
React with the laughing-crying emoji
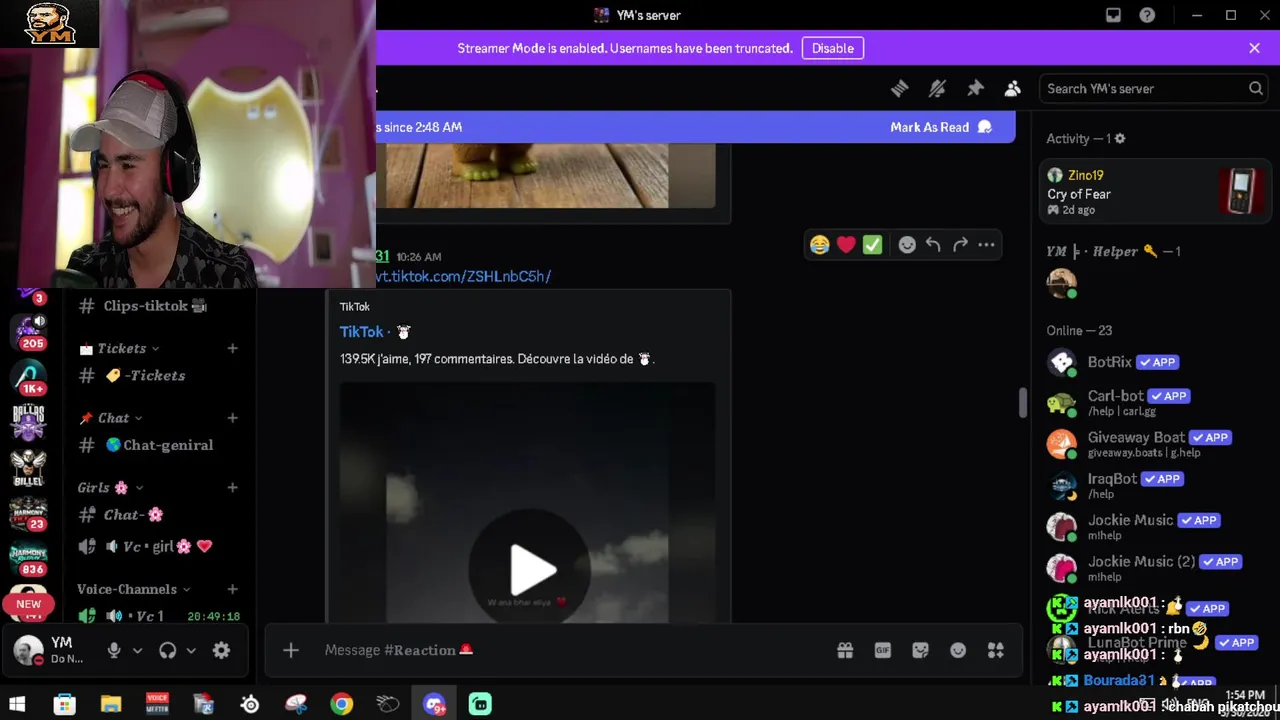tap(820, 245)
